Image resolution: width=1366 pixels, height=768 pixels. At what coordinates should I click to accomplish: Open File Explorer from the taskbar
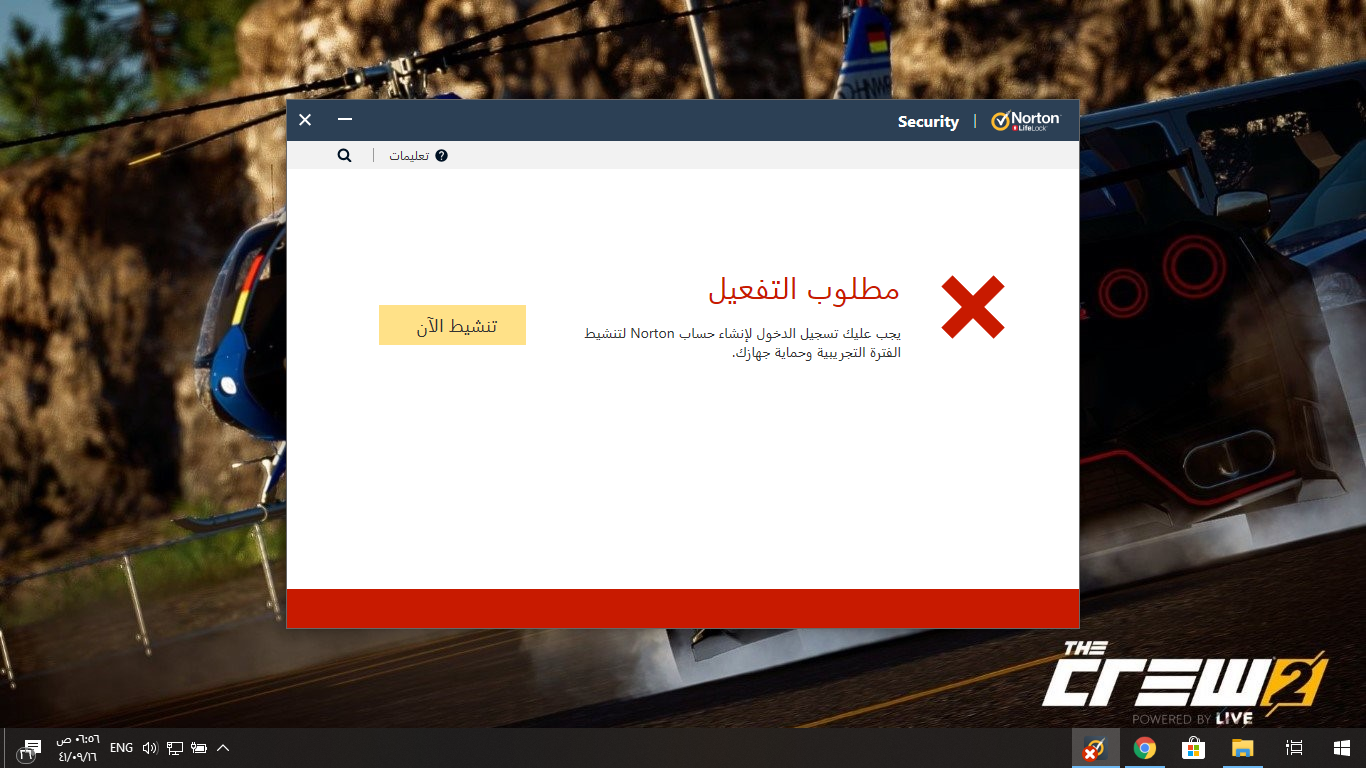(x=1242, y=748)
